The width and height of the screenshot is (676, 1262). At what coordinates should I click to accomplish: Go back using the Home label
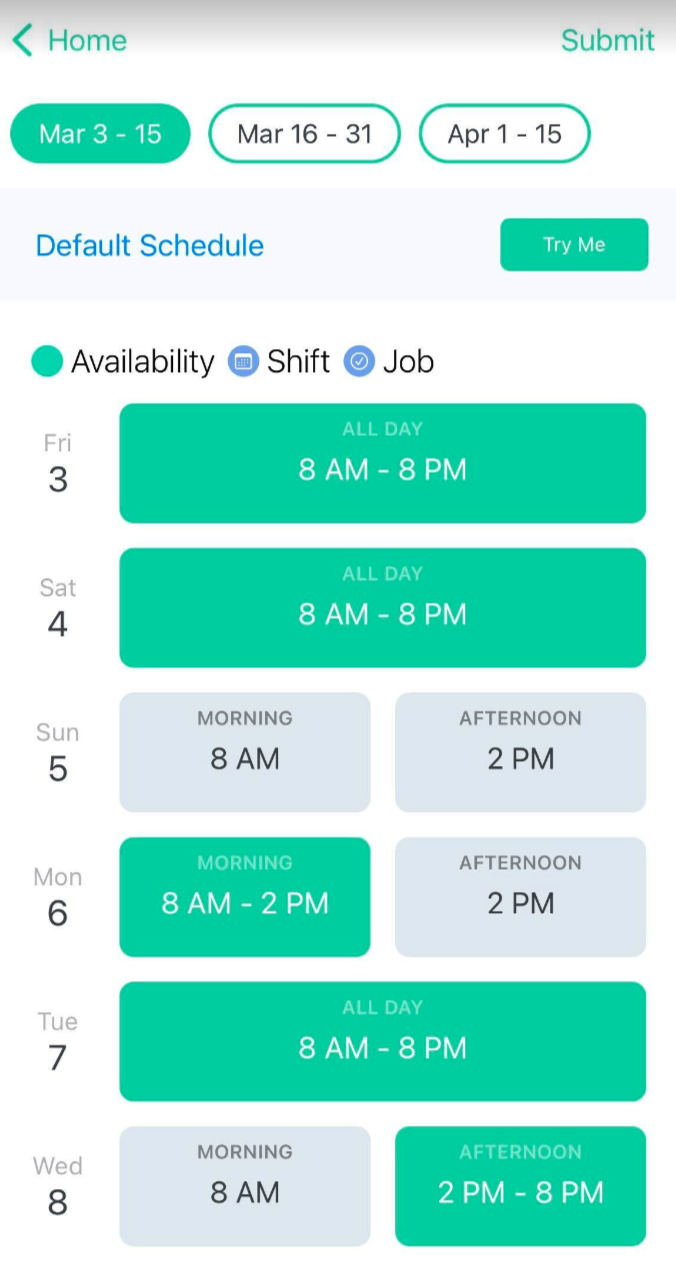click(87, 41)
